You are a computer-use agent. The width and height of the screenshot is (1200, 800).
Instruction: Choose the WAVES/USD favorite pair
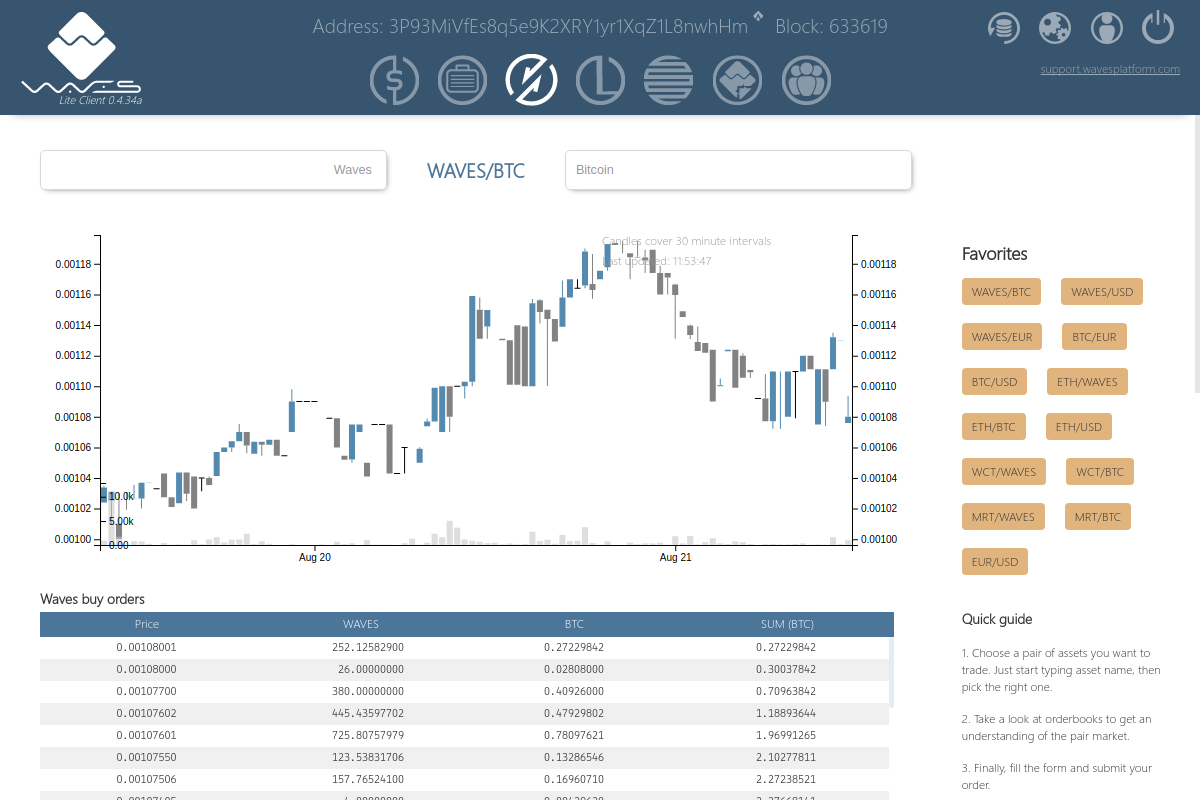(x=1102, y=292)
